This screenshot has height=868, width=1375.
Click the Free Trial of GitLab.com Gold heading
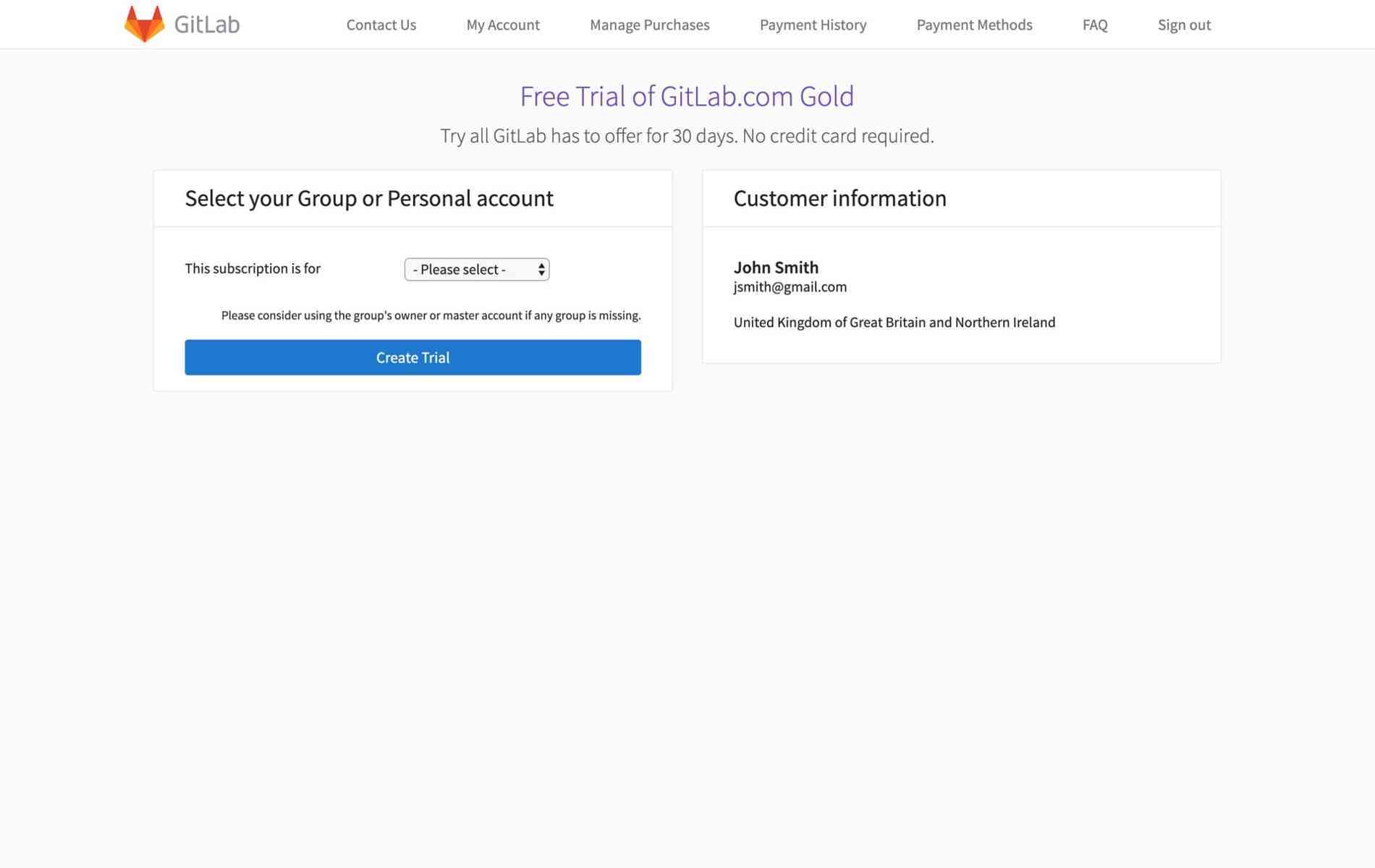(687, 95)
